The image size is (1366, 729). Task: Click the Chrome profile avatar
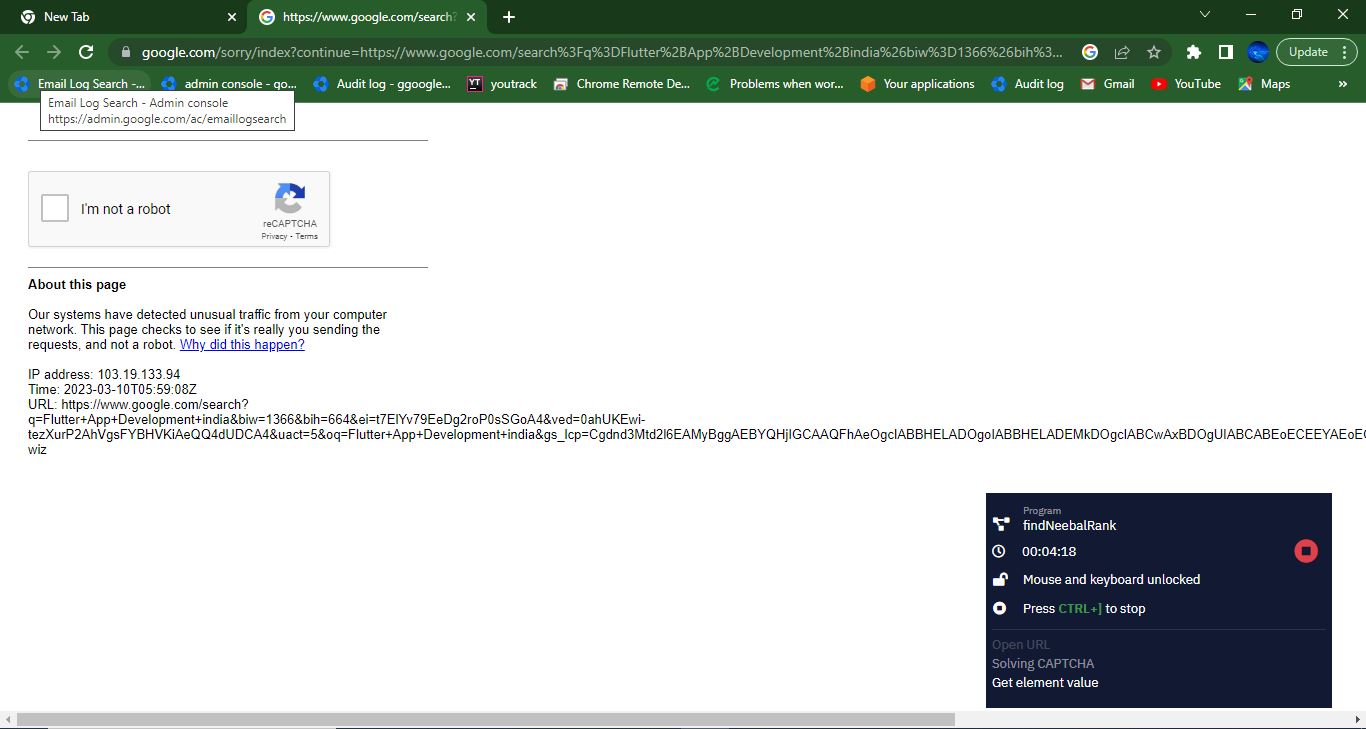tap(1258, 52)
